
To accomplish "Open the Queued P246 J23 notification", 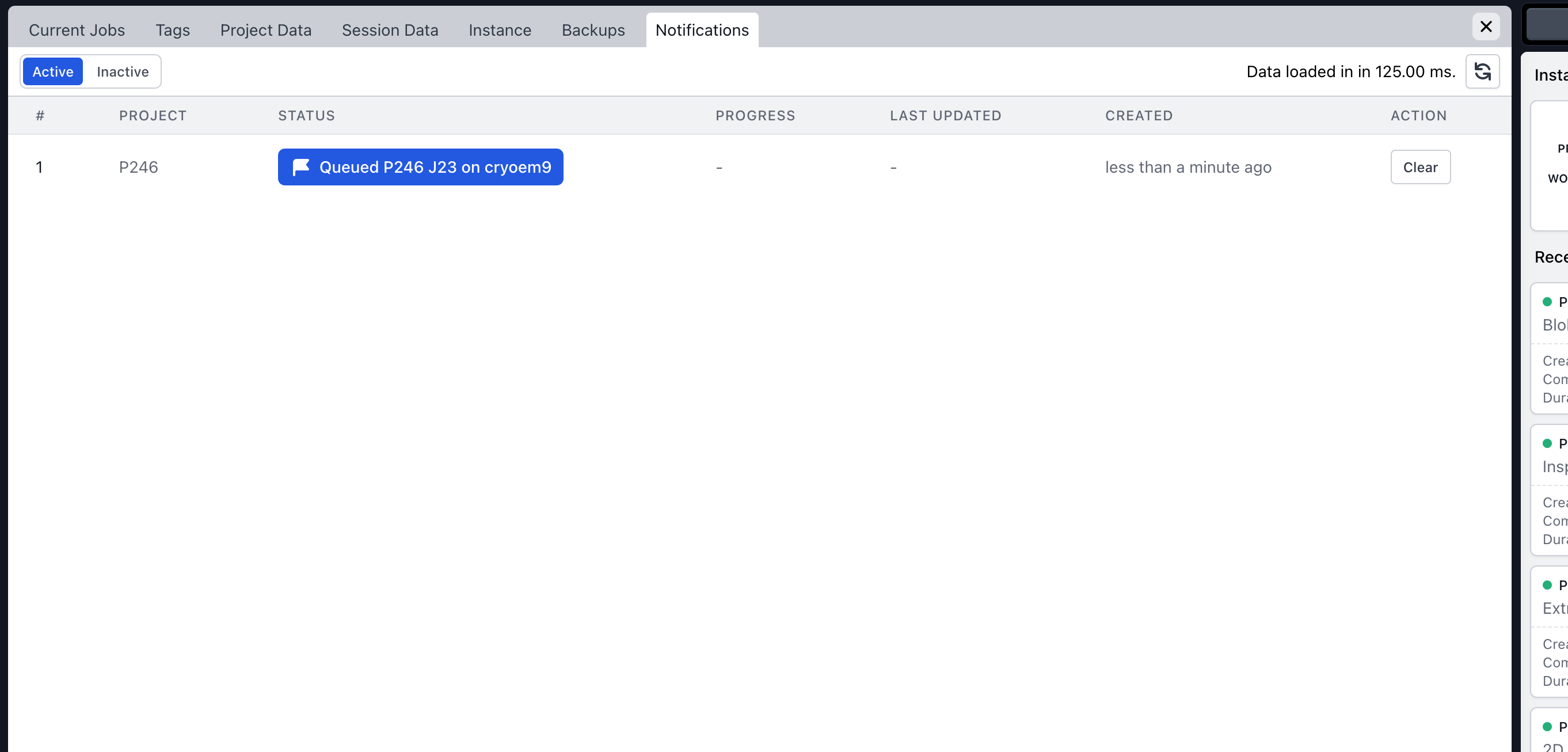I will point(435,168).
